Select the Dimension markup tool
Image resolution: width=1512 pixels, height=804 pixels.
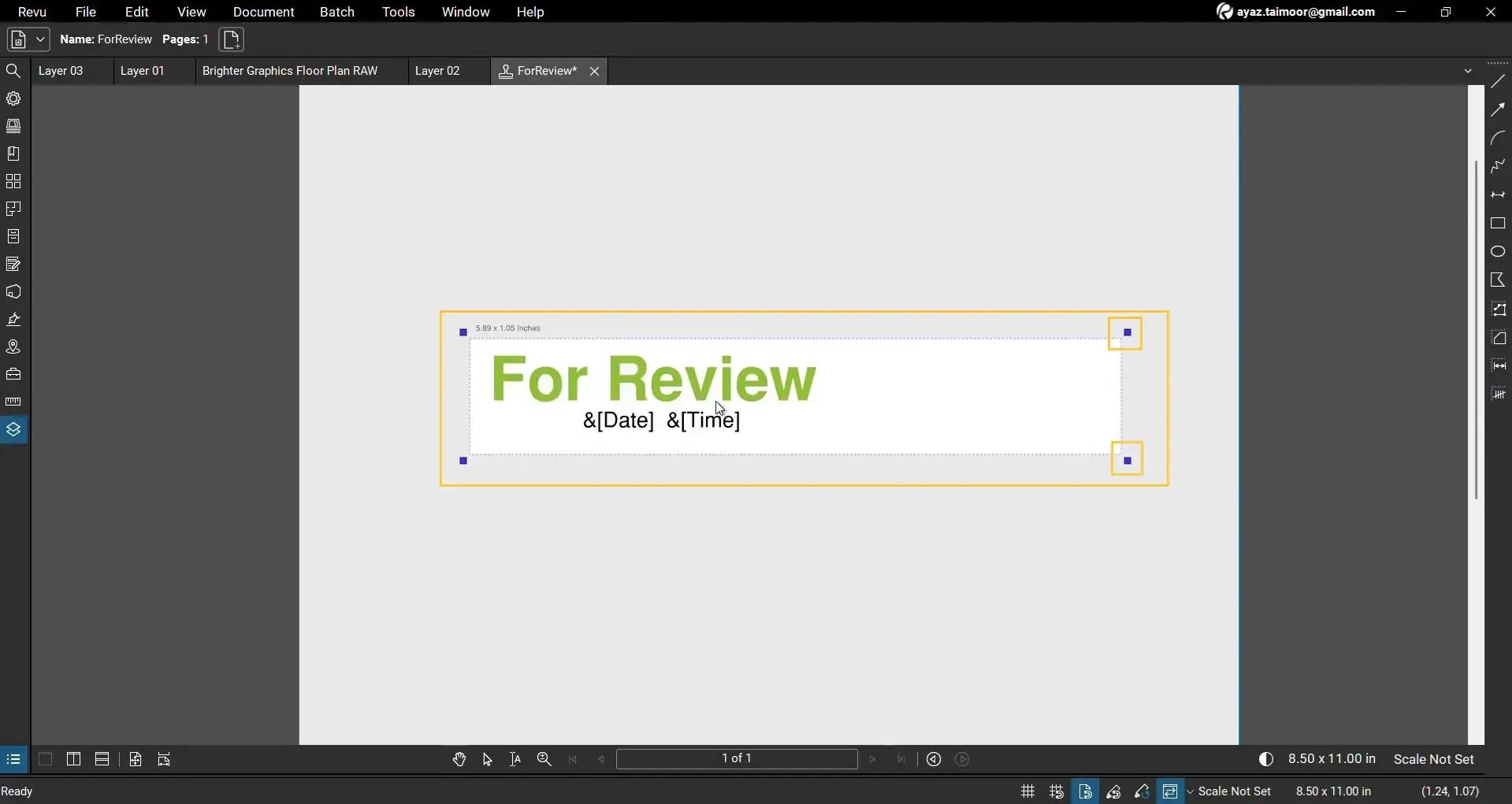pos(1498,195)
